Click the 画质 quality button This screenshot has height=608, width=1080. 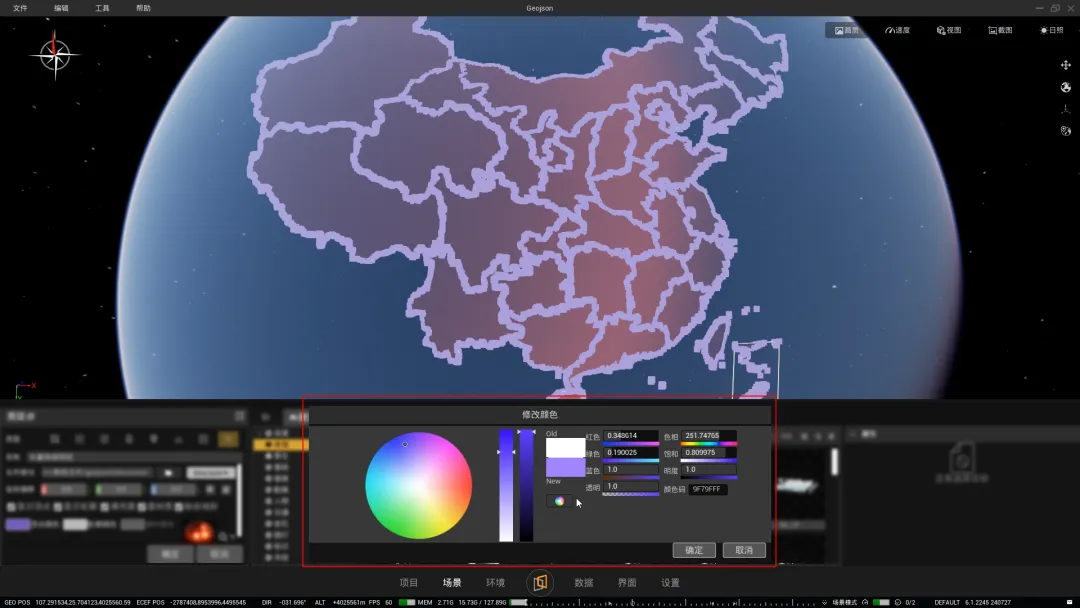[x=847, y=30]
